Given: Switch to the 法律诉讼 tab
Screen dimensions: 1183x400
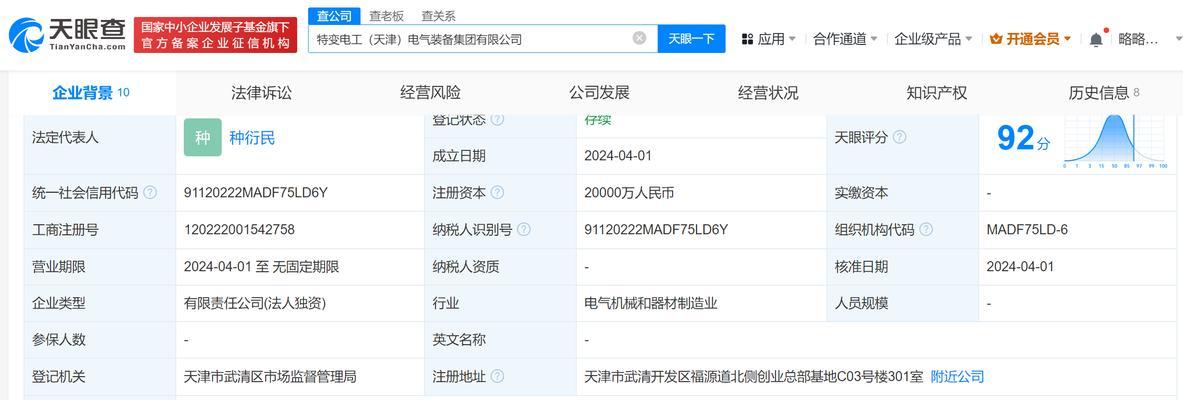Looking at the screenshot, I should 261,93.
